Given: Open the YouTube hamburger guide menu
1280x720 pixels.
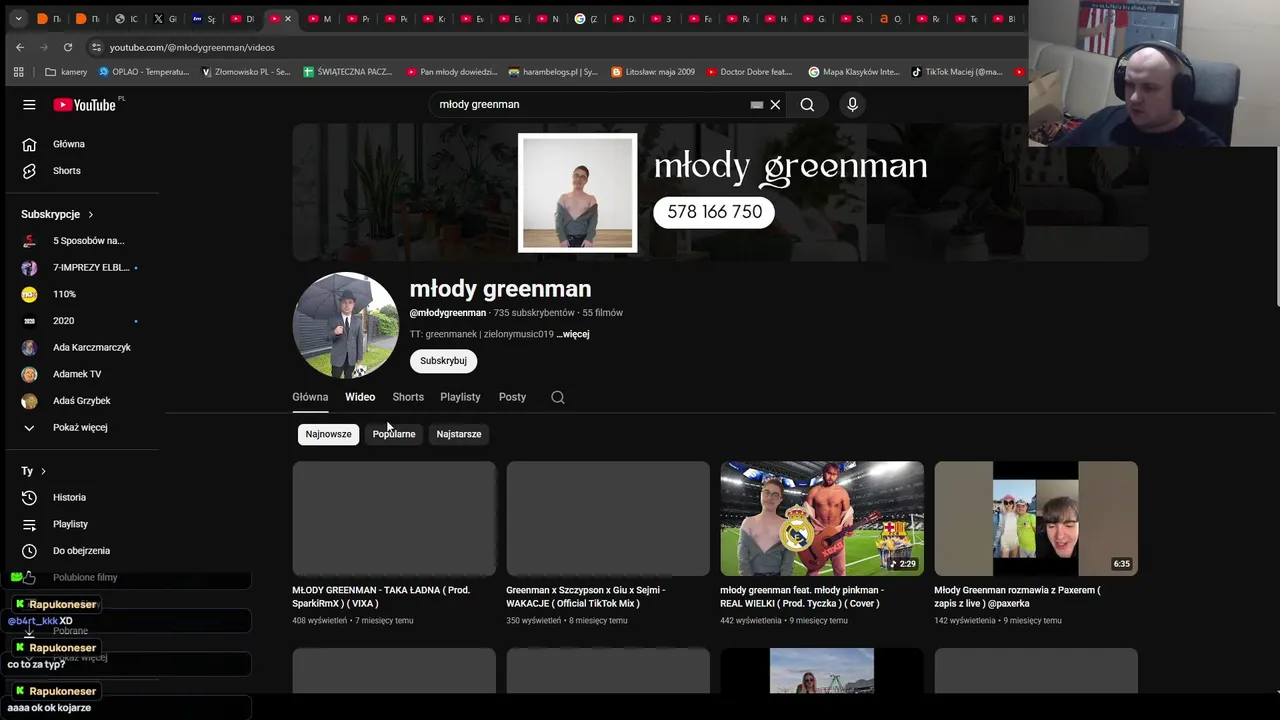Looking at the screenshot, I should 29,105.
